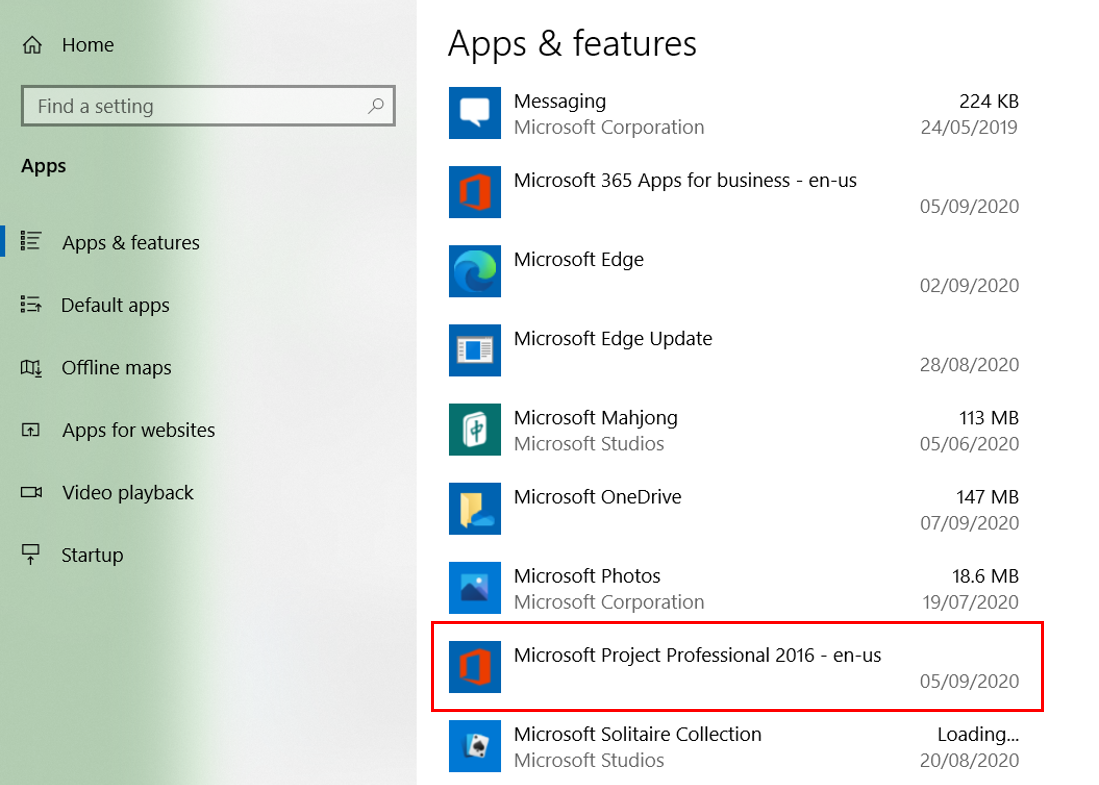Click the 19/07/2020 date for Photos

click(x=970, y=602)
